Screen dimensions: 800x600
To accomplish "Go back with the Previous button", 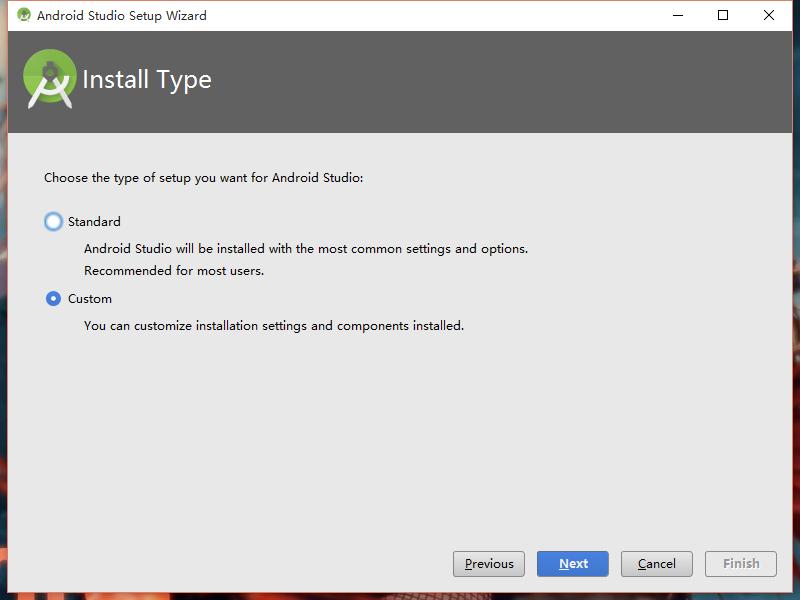I will 489,564.
